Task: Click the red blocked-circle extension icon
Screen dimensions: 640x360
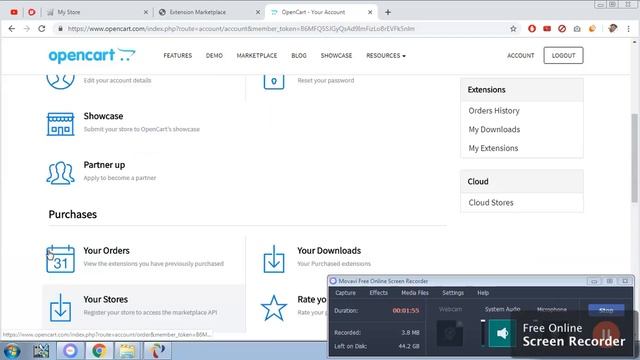Action: (562, 29)
